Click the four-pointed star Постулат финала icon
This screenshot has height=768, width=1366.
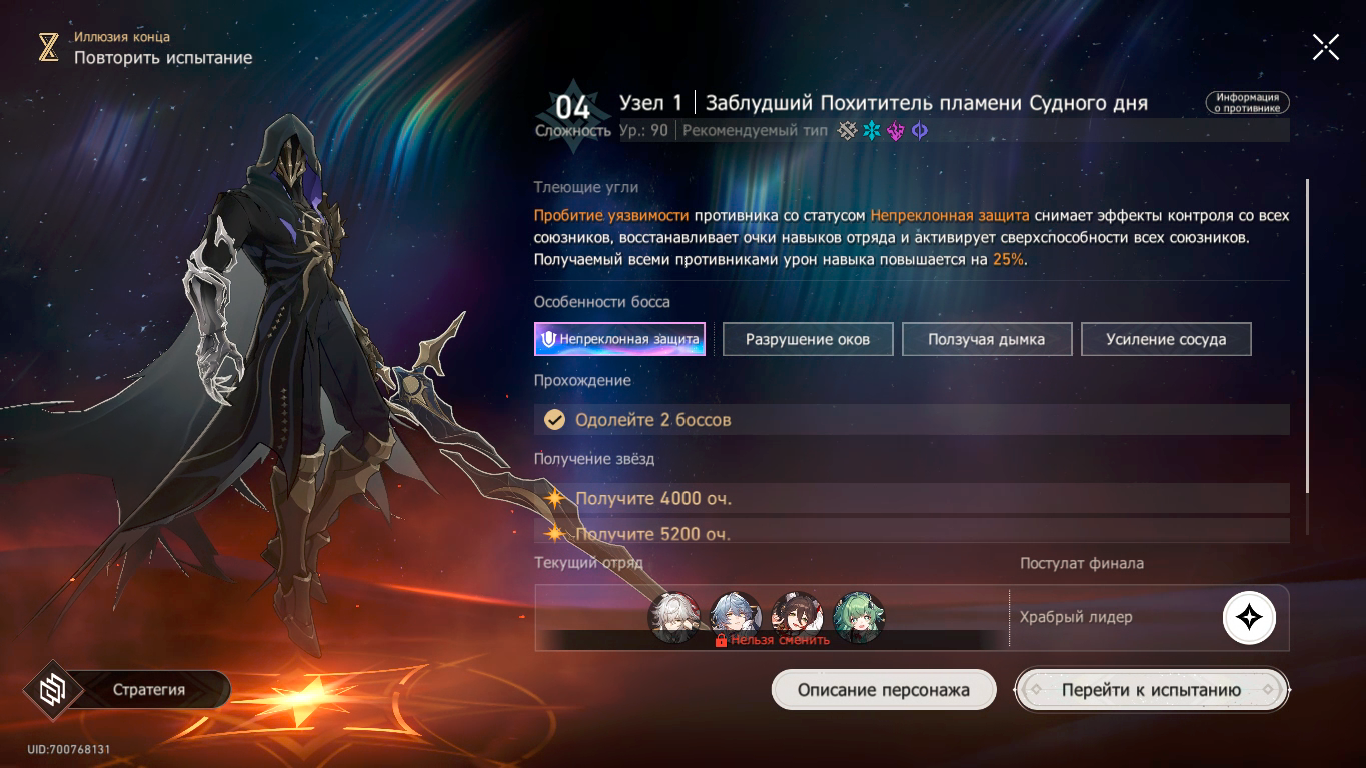(x=1249, y=618)
